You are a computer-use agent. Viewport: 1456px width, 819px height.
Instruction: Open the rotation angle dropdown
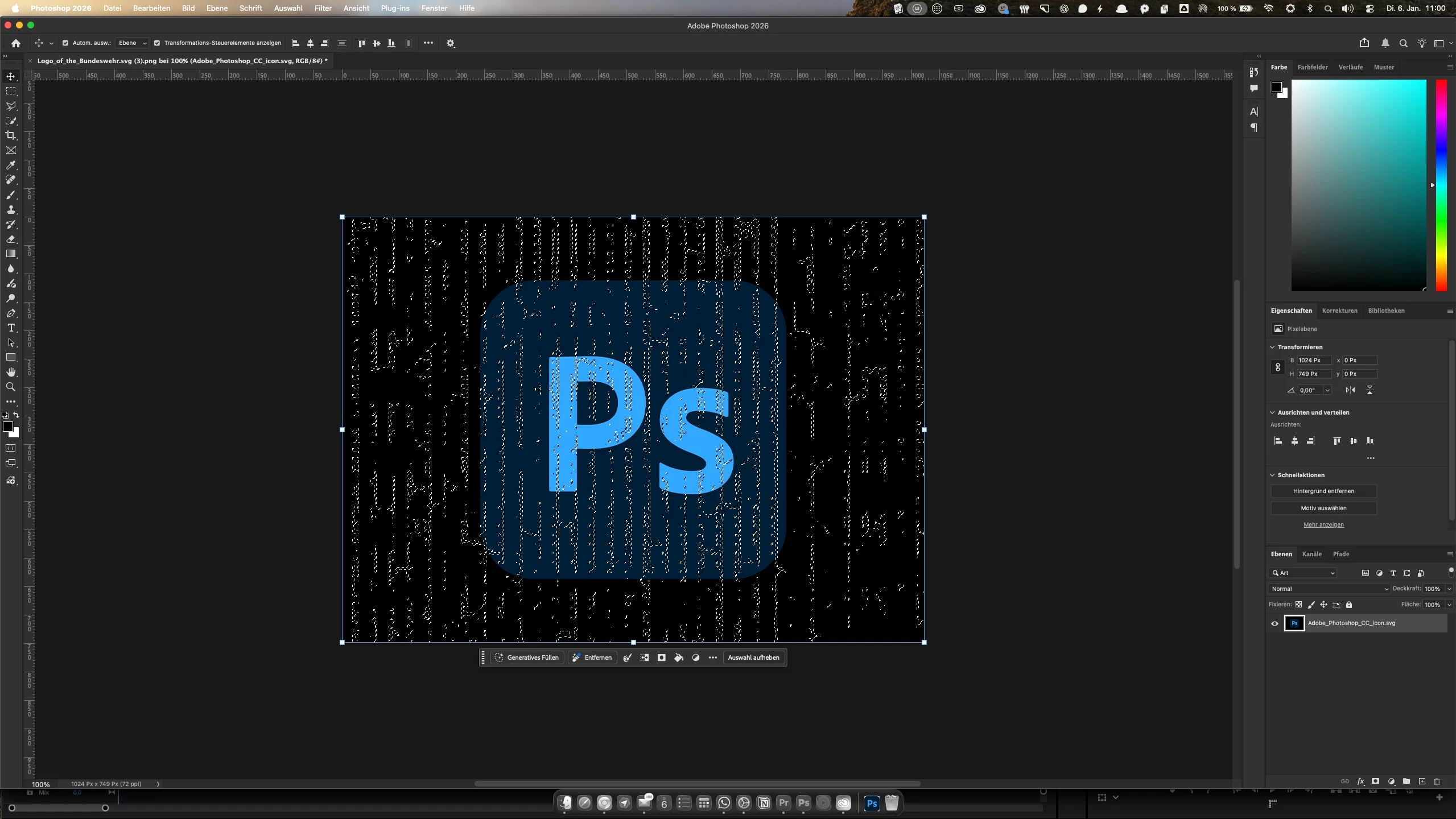(x=1327, y=390)
